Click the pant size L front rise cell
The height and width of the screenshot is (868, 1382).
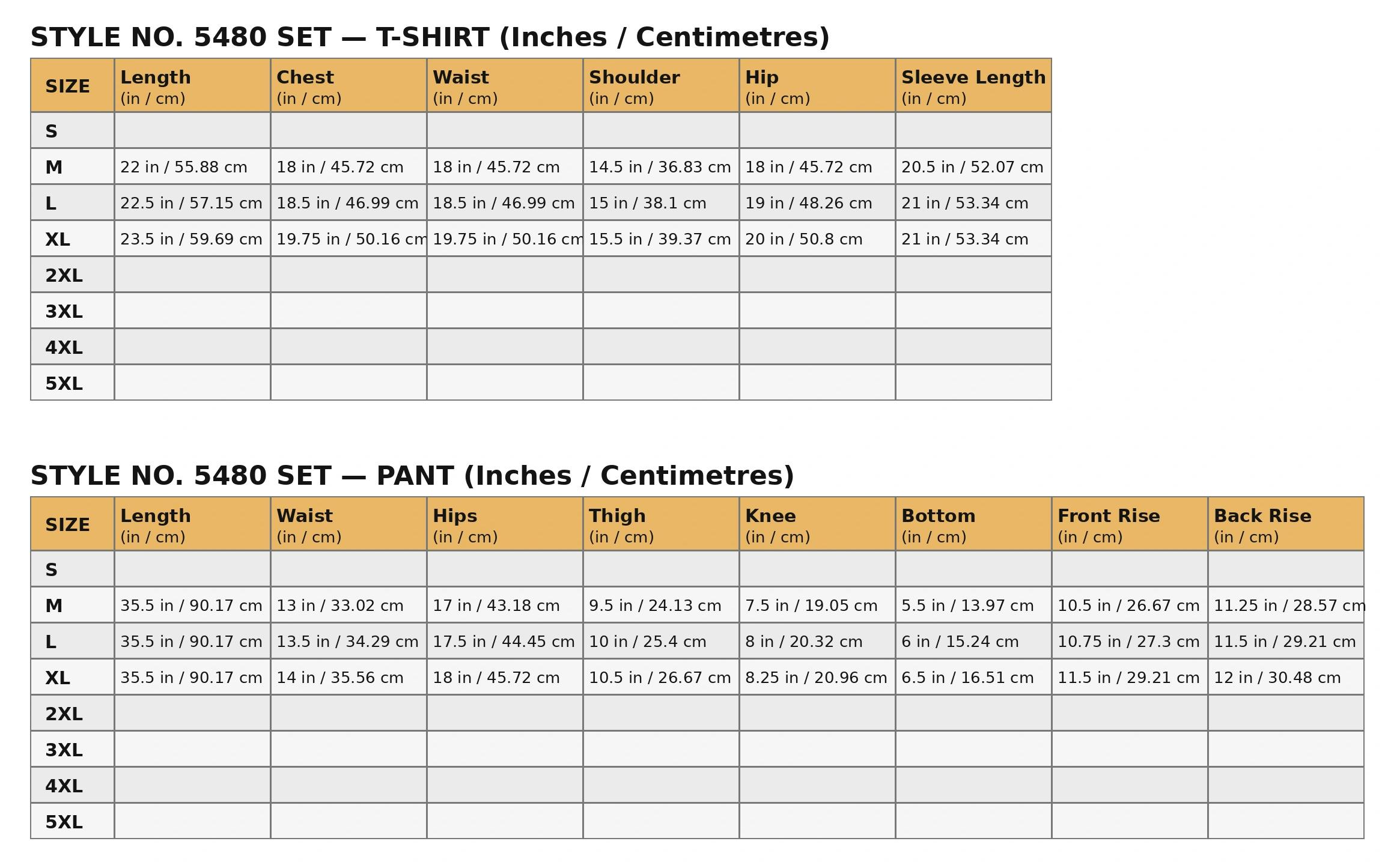click(1129, 642)
